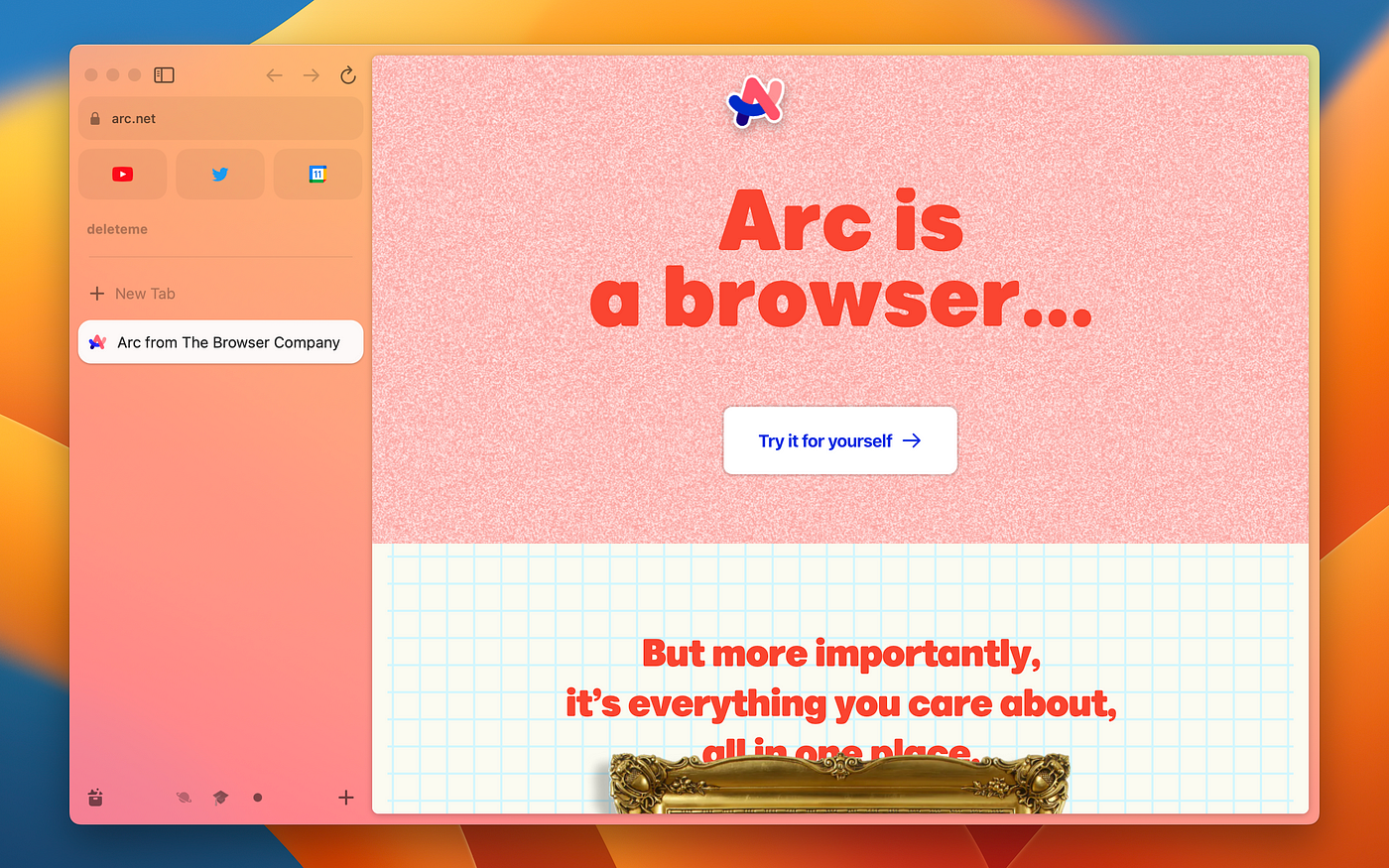Viewport: 1389px width, 868px height.
Task: Switch to the graduation cap space
Action: click(220, 797)
